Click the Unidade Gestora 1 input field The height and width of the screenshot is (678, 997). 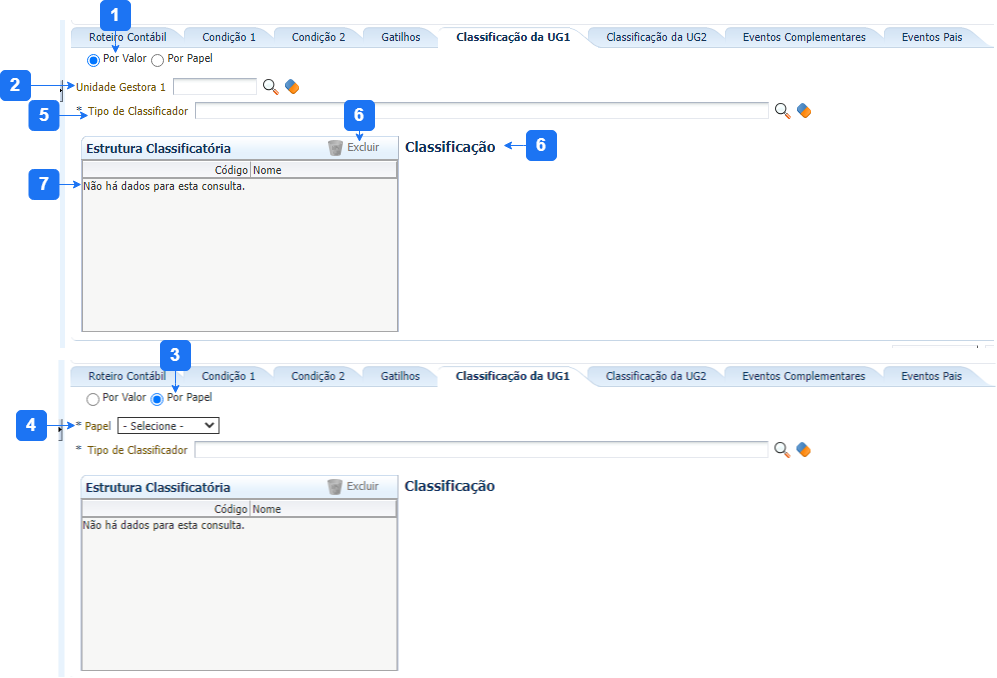click(214, 87)
